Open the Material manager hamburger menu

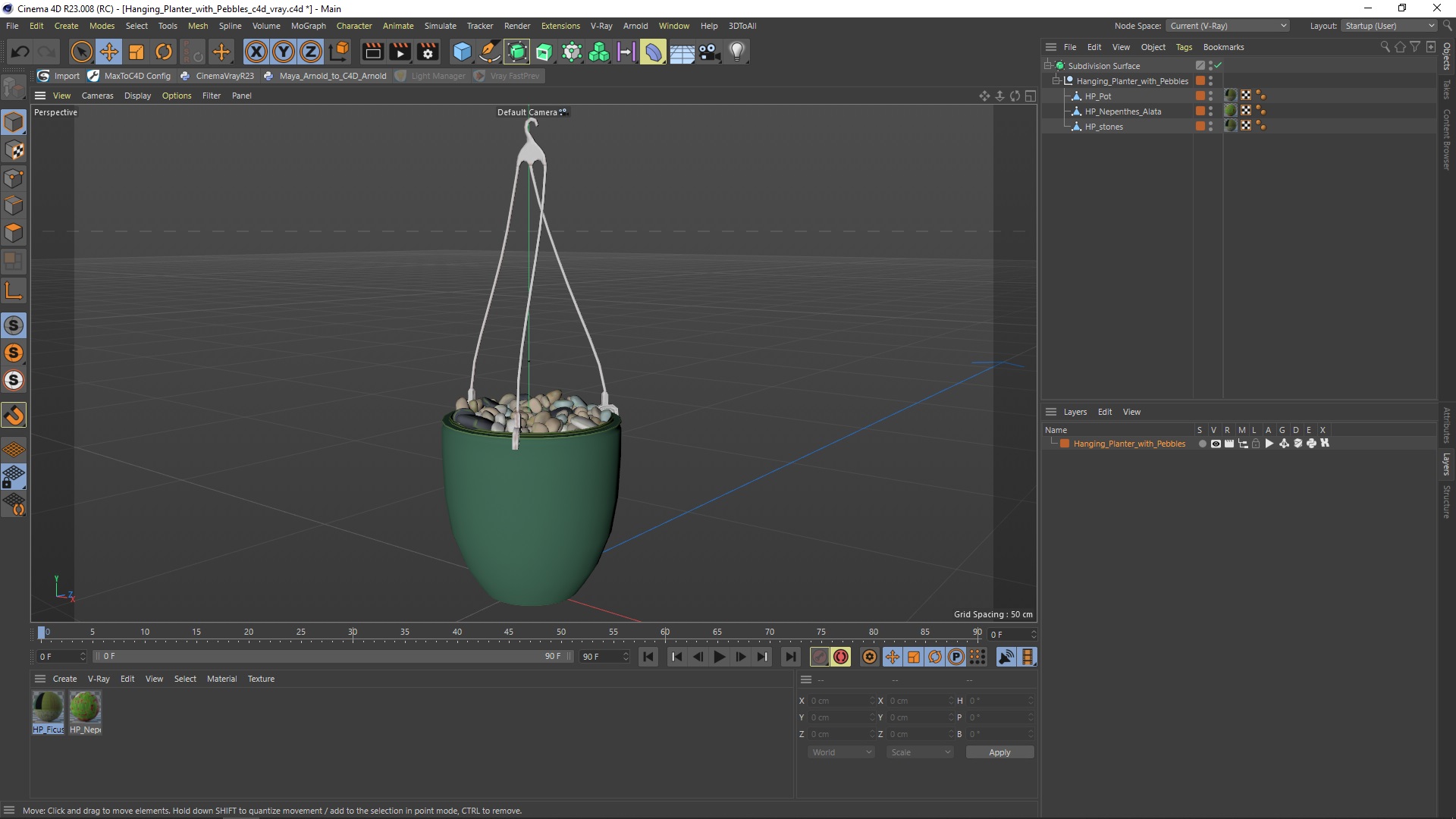pyautogui.click(x=40, y=679)
